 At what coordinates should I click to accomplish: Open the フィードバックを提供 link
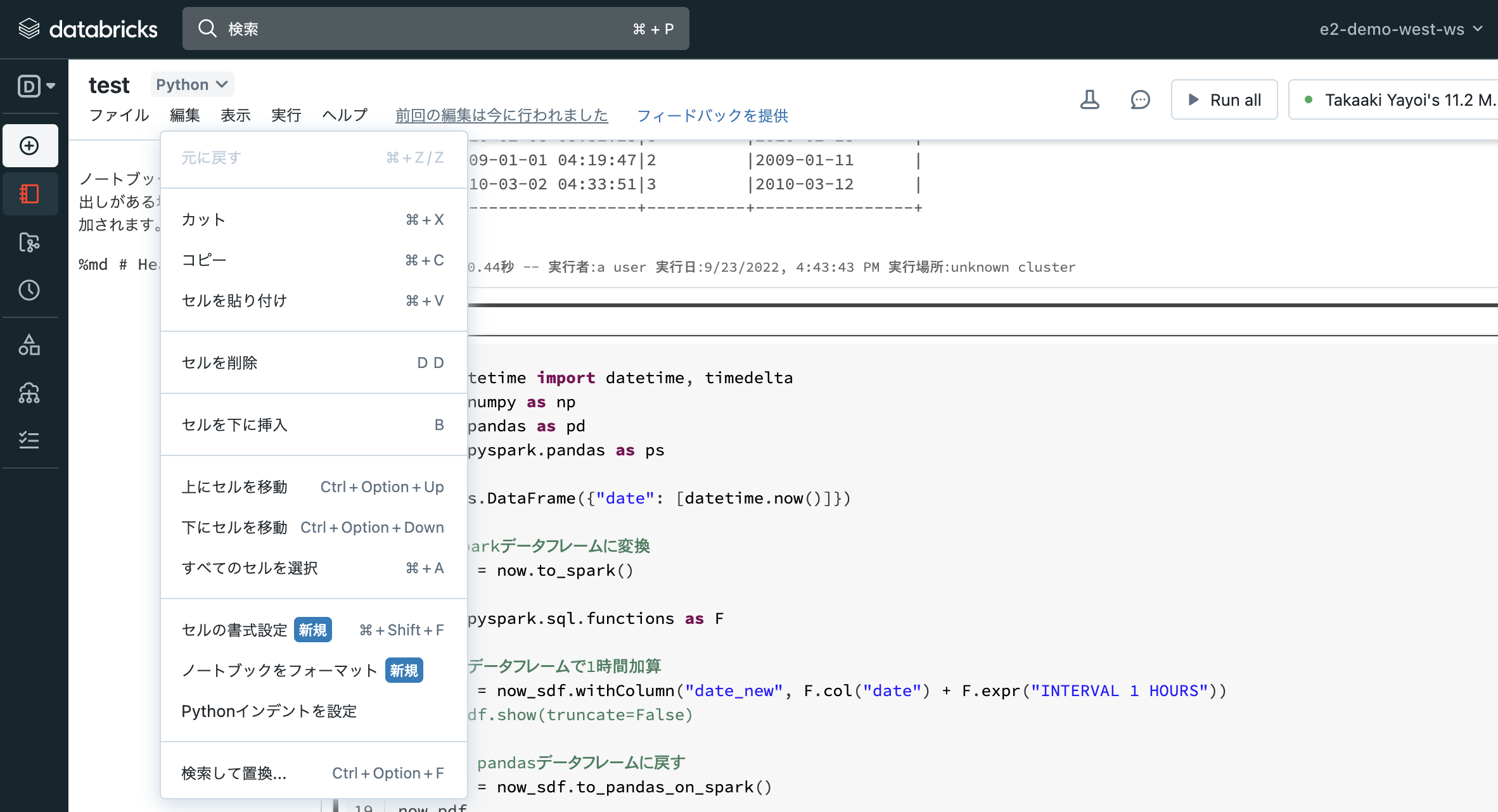click(712, 115)
